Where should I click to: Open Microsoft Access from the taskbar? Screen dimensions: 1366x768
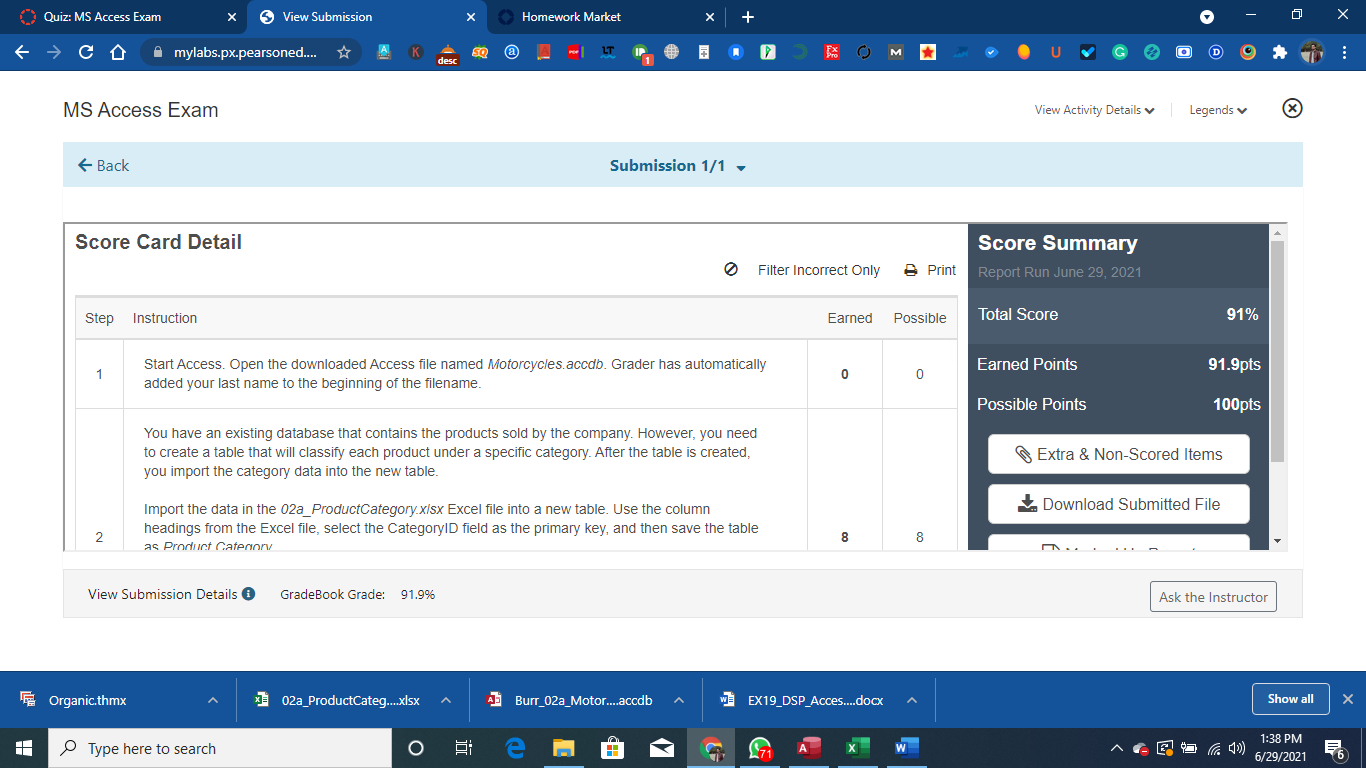pyautogui.click(x=809, y=748)
